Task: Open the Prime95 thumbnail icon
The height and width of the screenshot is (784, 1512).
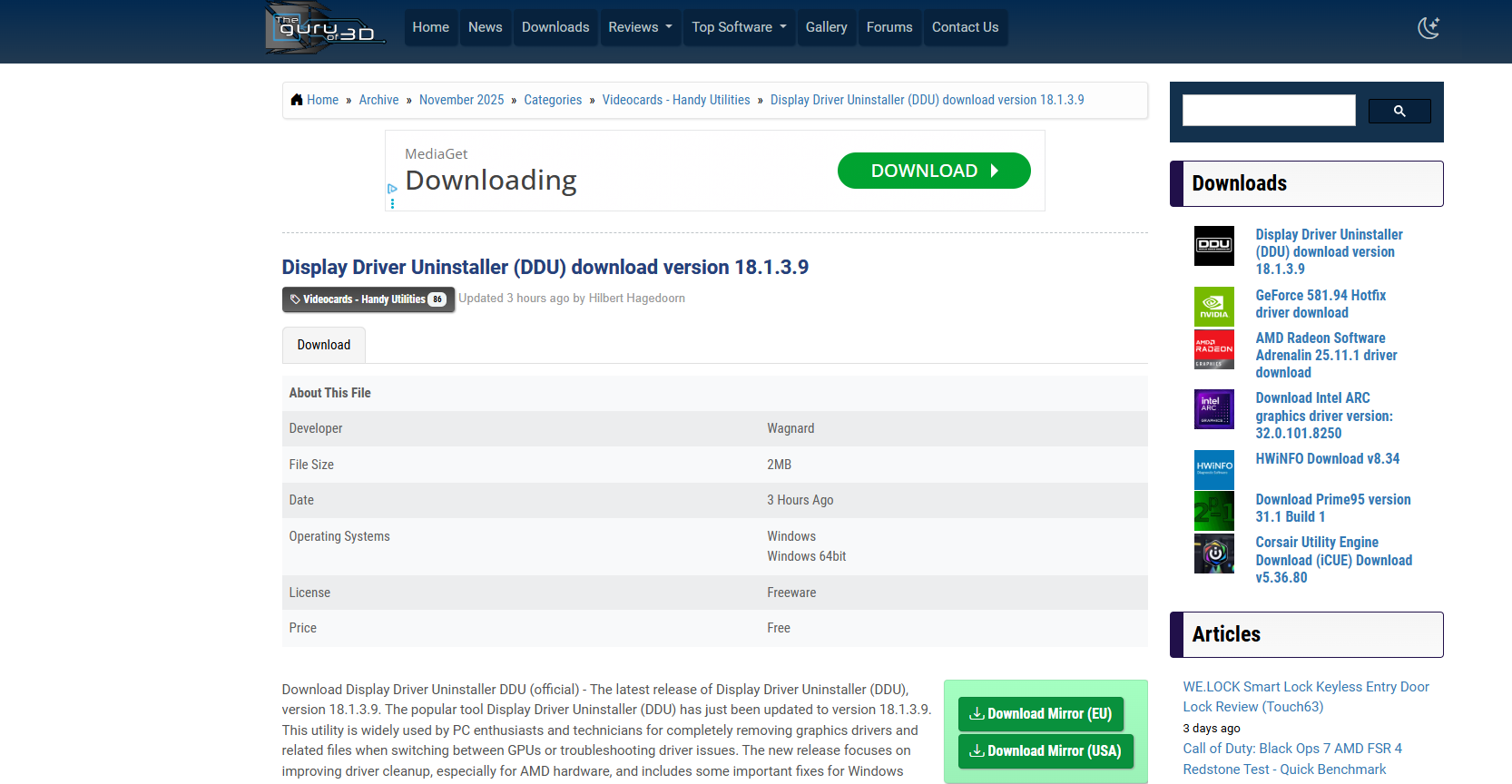Action: [x=1214, y=511]
